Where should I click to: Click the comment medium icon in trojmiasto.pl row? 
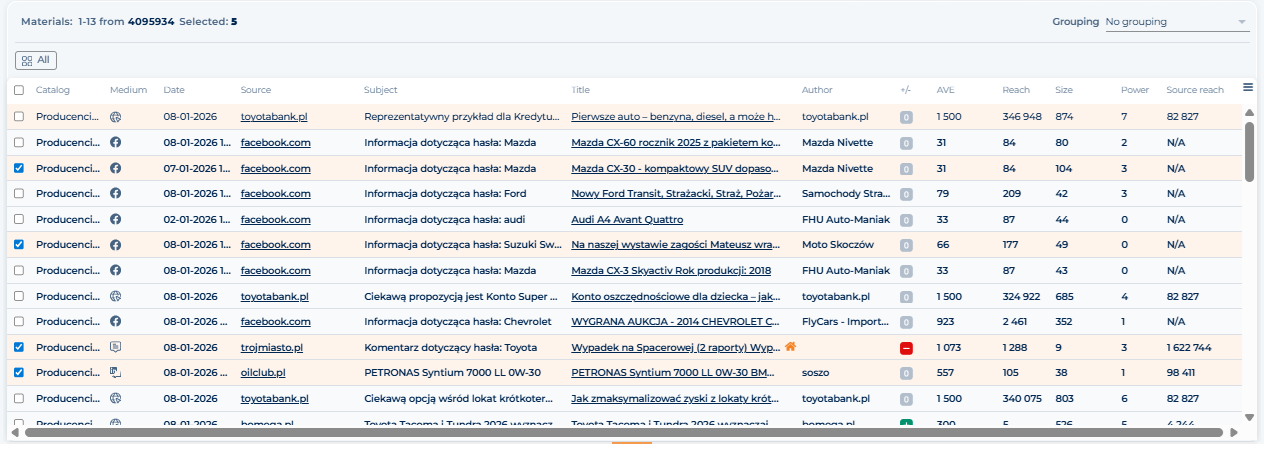click(x=115, y=347)
